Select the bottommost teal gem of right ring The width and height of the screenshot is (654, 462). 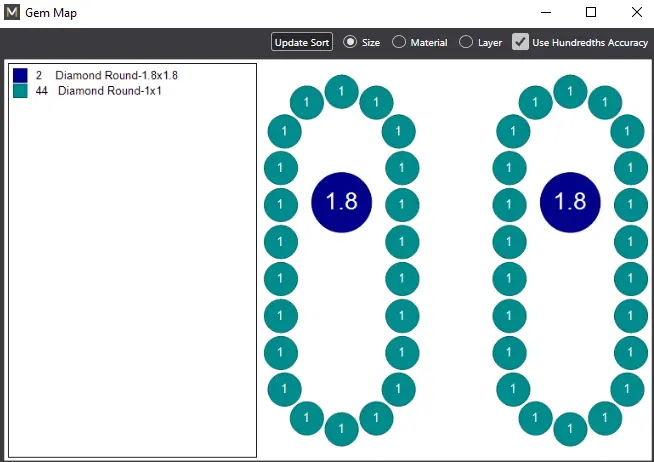[x=570, y=428]
